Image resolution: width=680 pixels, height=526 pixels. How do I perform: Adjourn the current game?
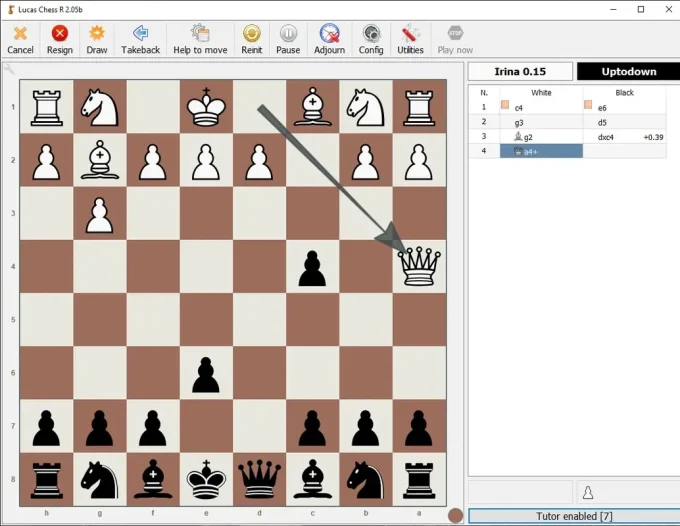pyautogui.click(x=329, y=39)
